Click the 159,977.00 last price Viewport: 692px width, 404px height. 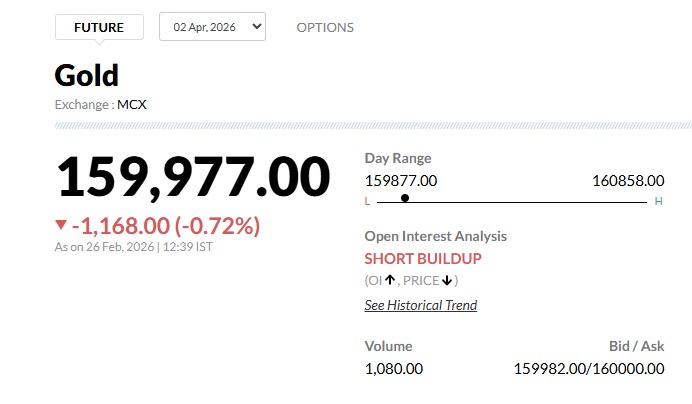tap(192, 177)
